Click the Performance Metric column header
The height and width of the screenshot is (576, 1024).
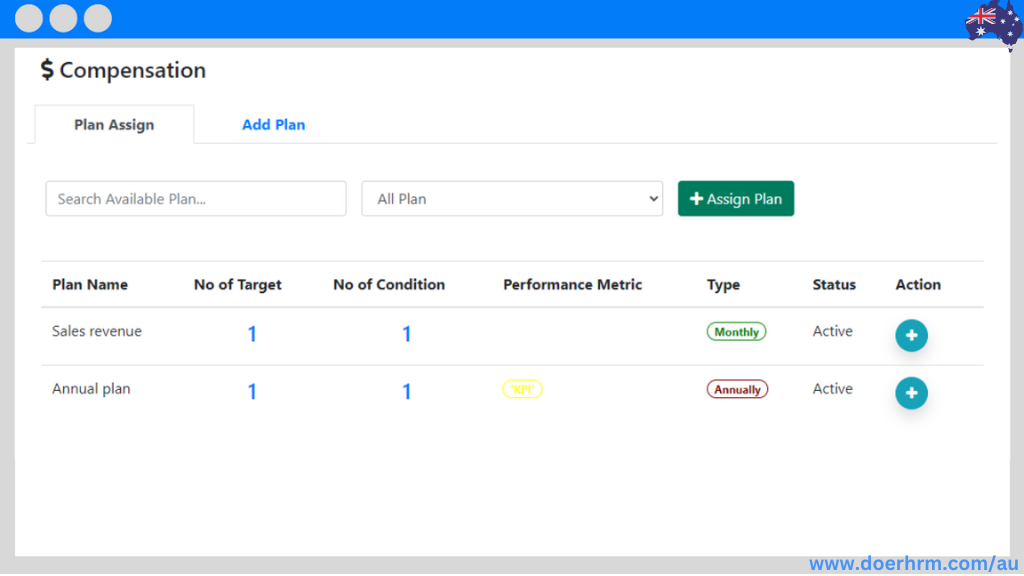(573, 285)
